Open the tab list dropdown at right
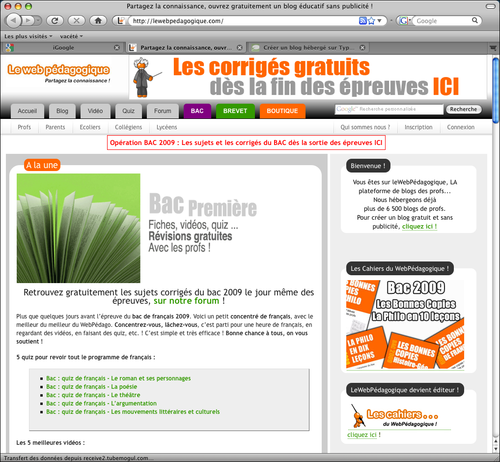500x462 pixels. point(493,48)
